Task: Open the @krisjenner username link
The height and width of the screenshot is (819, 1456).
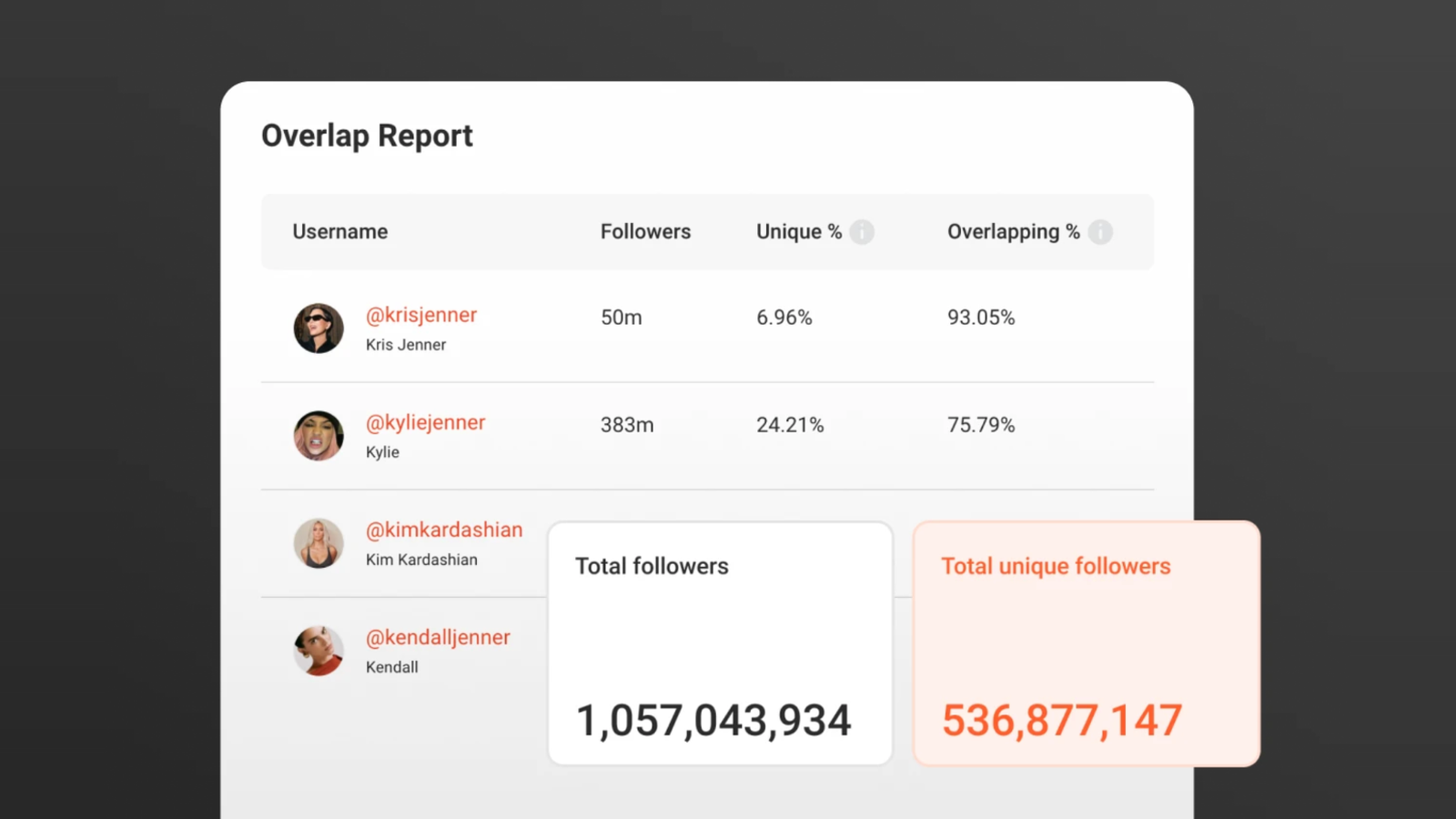Action: point(421,315)
